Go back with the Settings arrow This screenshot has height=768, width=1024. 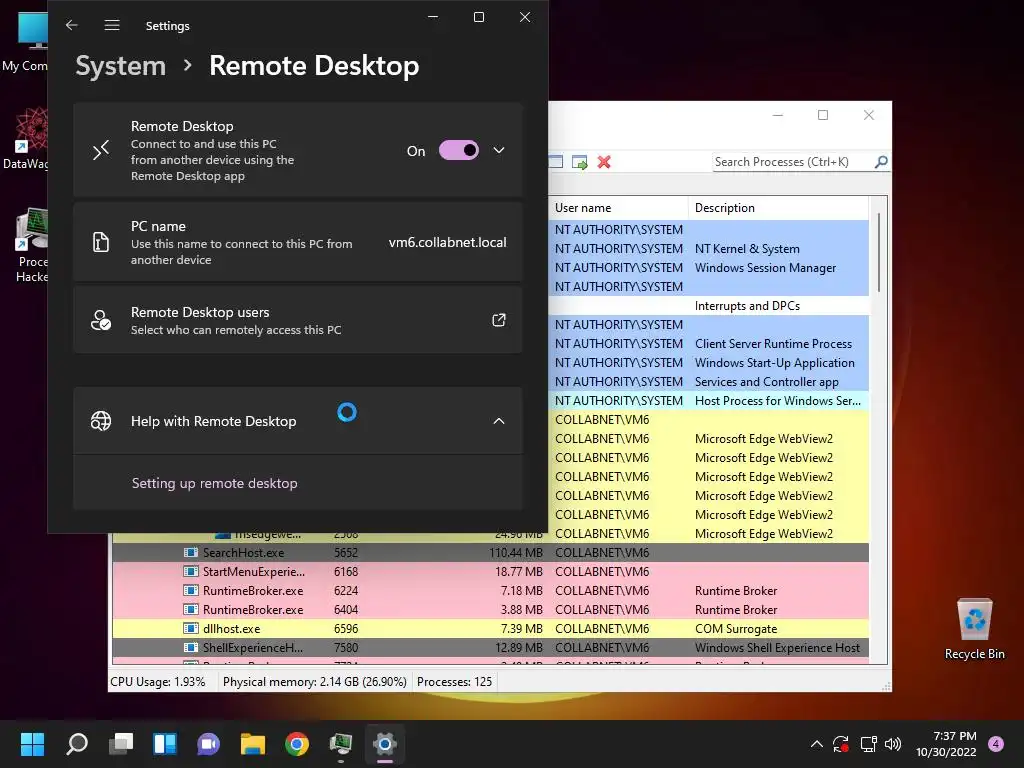[x=72, y=25]
